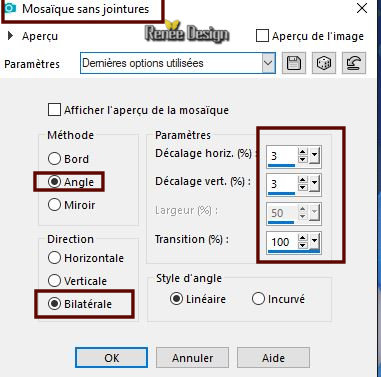Click the Annuler button
Screen dimensions: 381x377
(x=192, y=358)
